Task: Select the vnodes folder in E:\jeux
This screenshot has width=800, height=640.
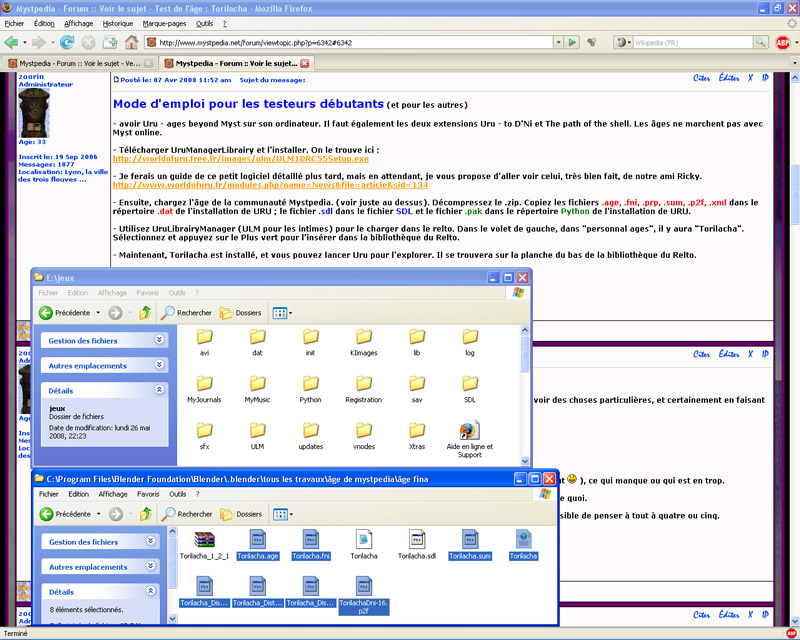Action: pyautogui.click(x=364, y=436)
